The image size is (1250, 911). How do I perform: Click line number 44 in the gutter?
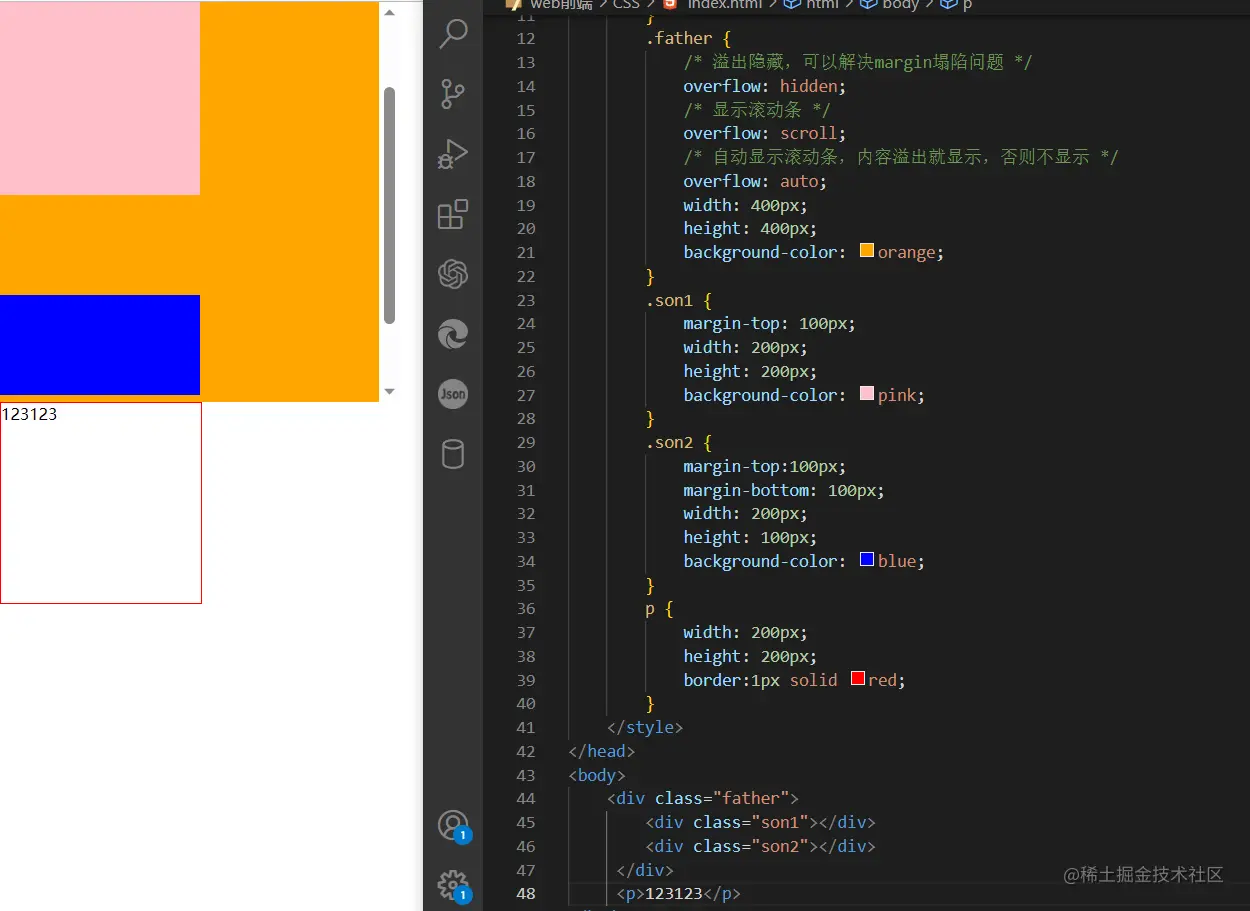526,798
